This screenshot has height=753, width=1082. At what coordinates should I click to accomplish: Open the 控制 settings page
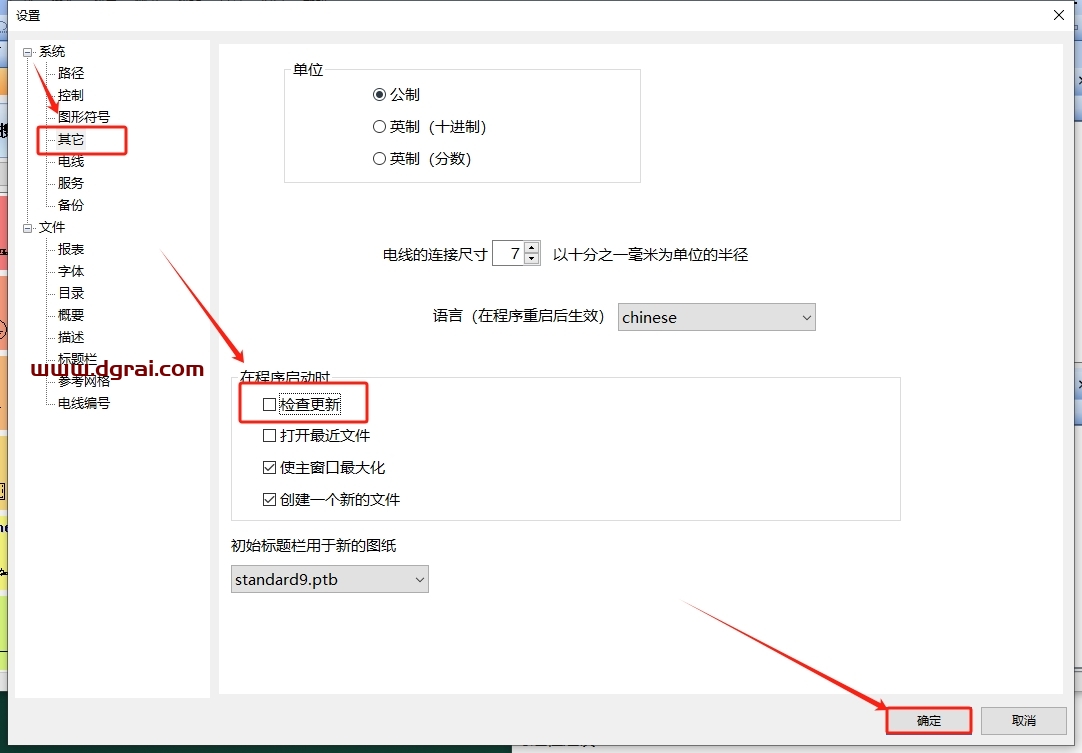(68, 95)
